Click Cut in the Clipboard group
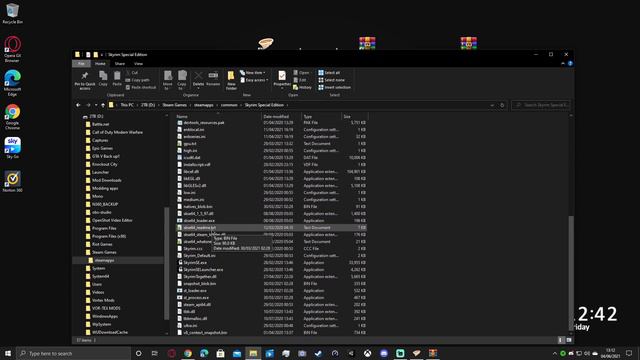 point(132,73)
